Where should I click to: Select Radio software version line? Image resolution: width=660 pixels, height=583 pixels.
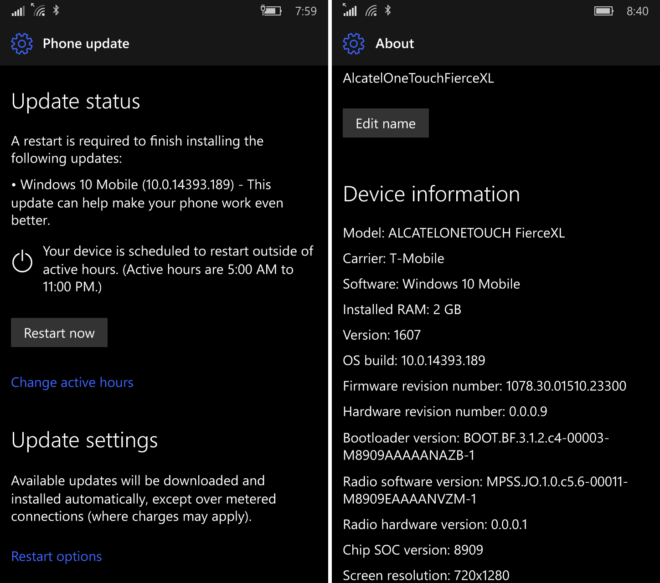485,490
